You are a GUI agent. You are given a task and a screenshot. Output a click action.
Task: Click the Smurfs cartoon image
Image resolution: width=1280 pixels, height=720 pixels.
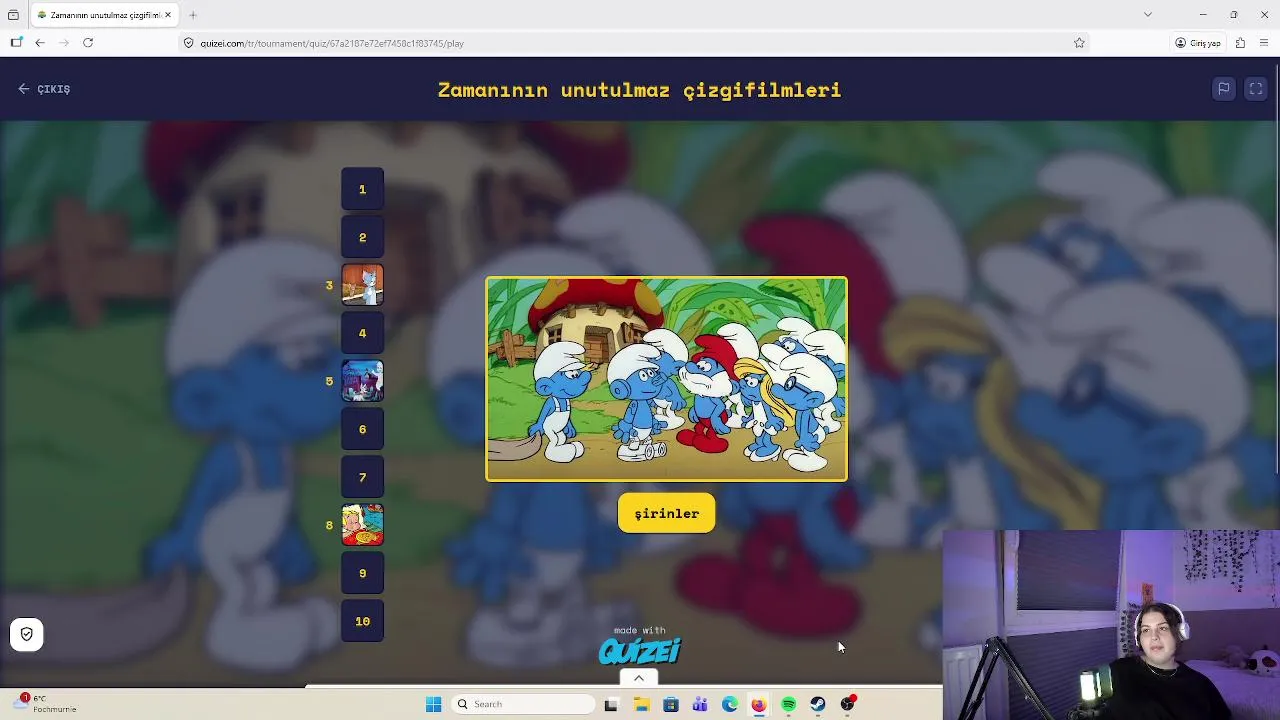point(666,379)
